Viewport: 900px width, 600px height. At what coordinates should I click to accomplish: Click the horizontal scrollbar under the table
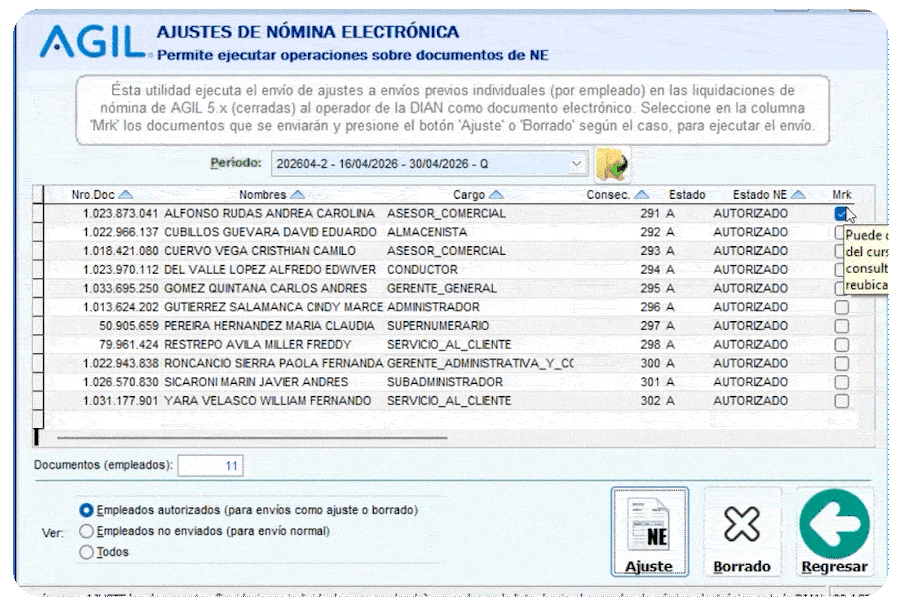click(x=253, y=438)
